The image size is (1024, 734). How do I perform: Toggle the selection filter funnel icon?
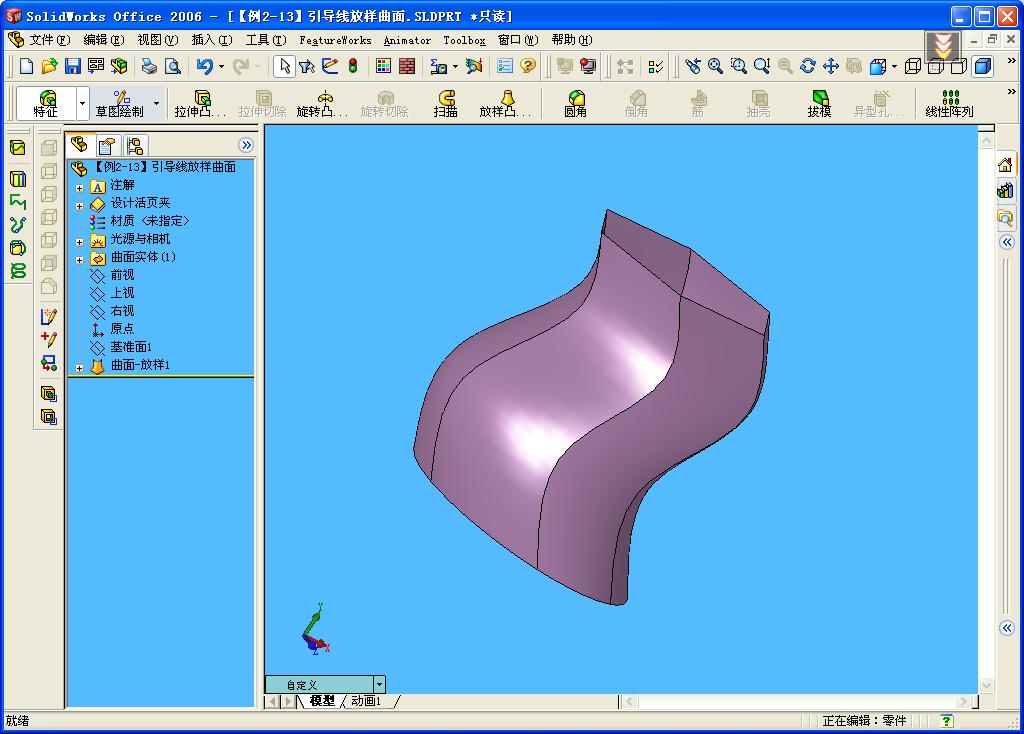[307, 66]
